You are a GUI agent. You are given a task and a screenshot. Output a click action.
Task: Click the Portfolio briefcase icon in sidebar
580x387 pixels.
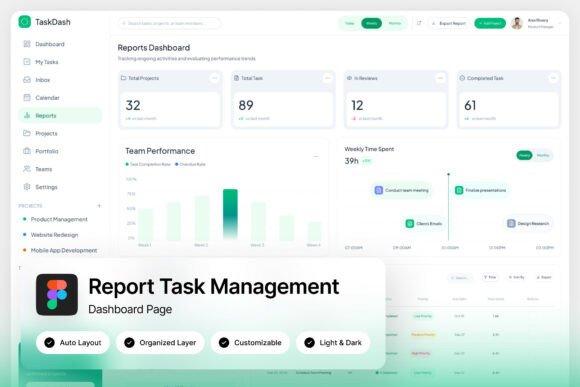27,151
